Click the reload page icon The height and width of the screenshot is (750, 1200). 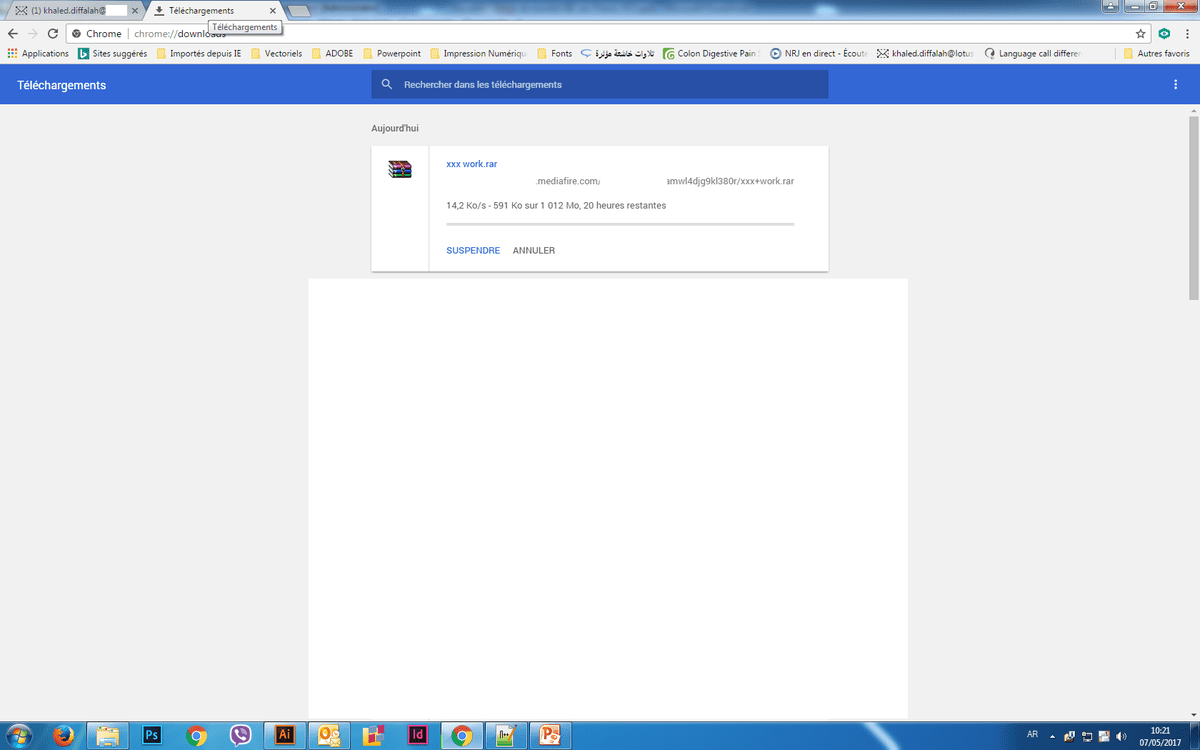[52, 33]
